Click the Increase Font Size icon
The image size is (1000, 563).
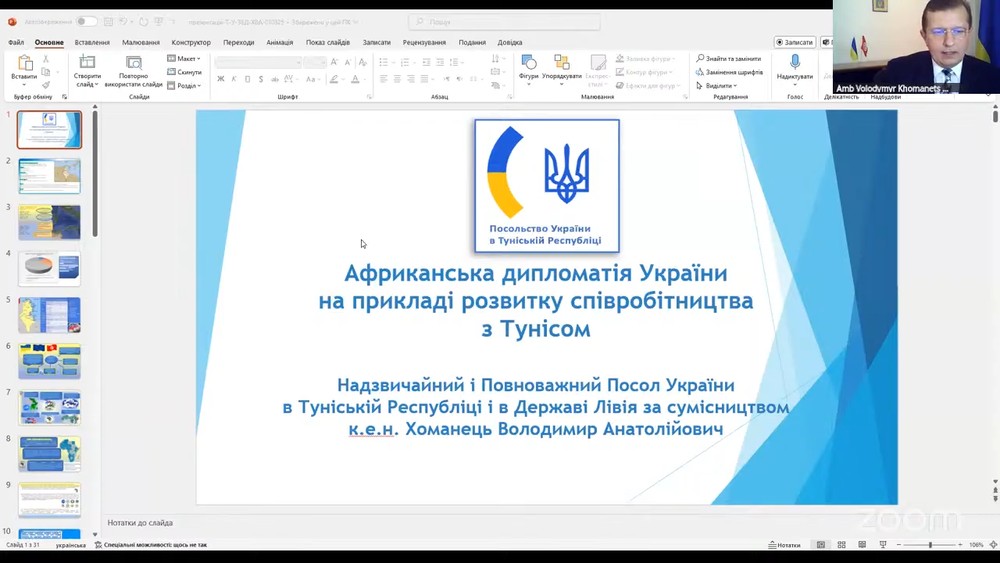(x=334, y=62)
